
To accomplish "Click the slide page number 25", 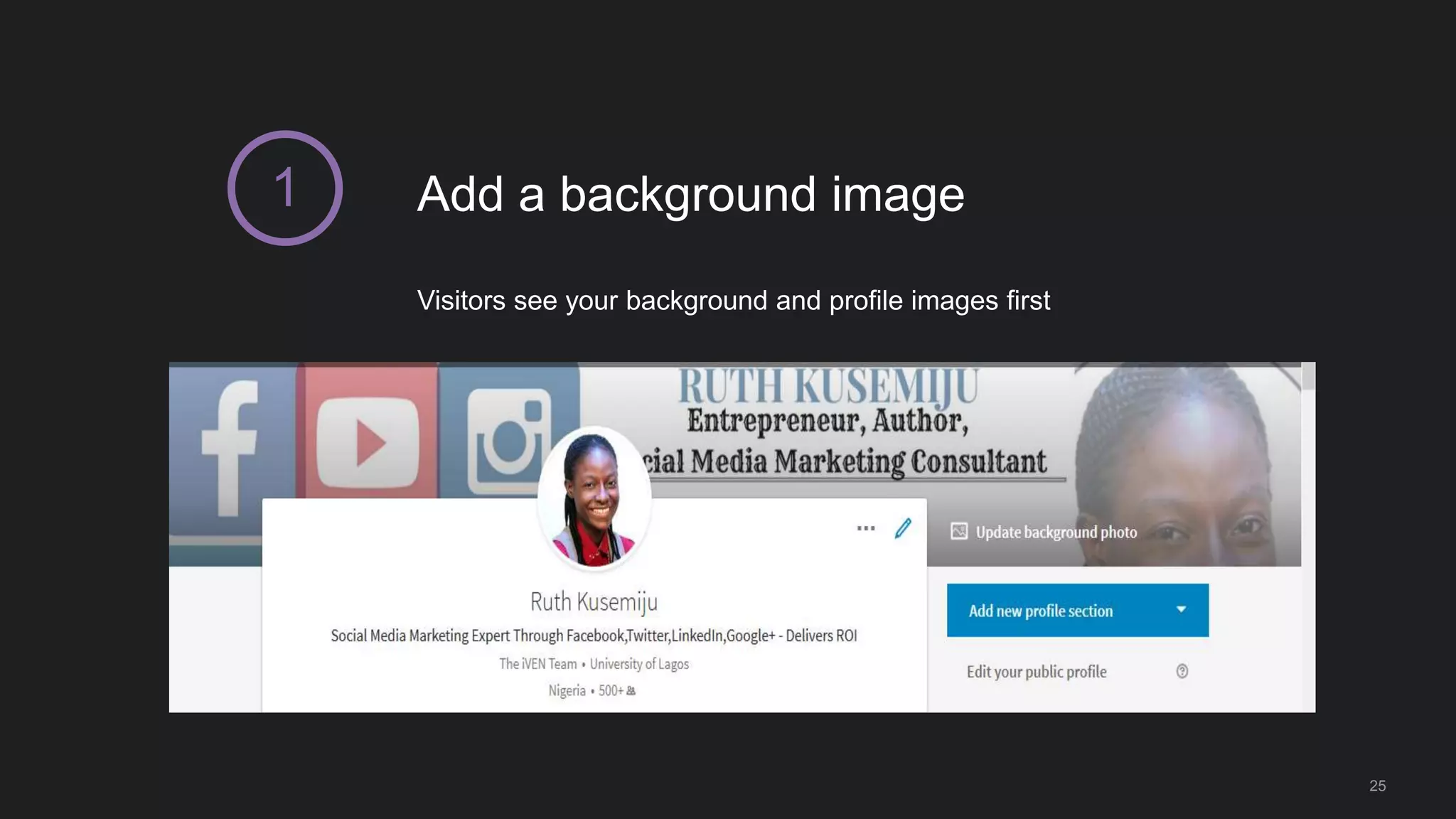I will tap(1377, 786).
